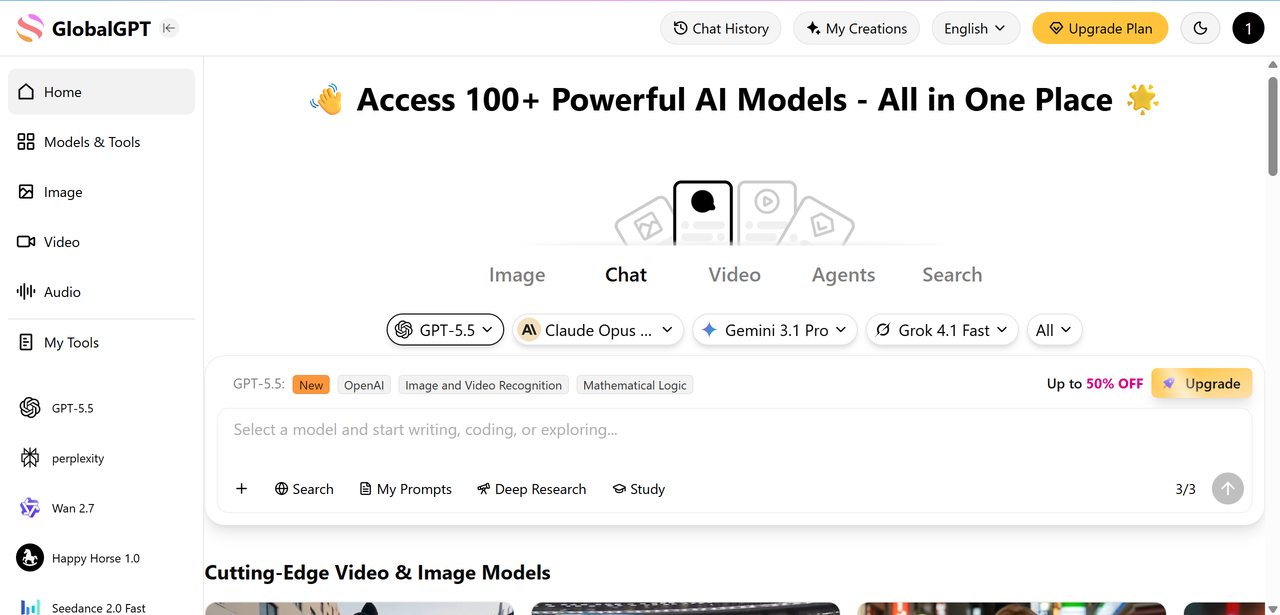
Task: Click the Image and Video Recognition tag
Action: [483, 385]
